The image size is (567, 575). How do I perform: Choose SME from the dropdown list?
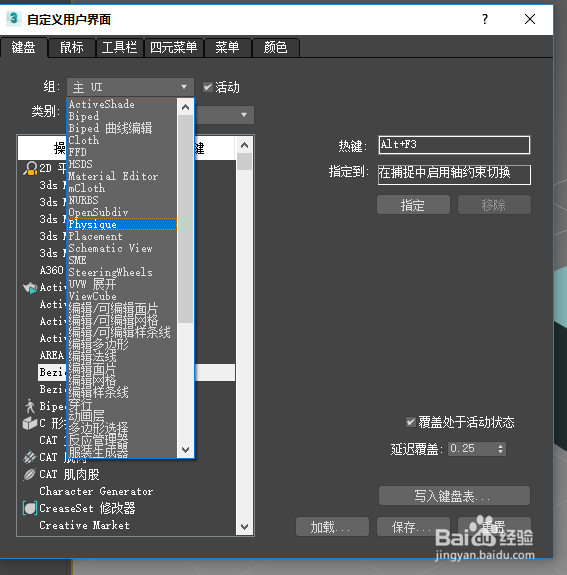pos(122,260)
